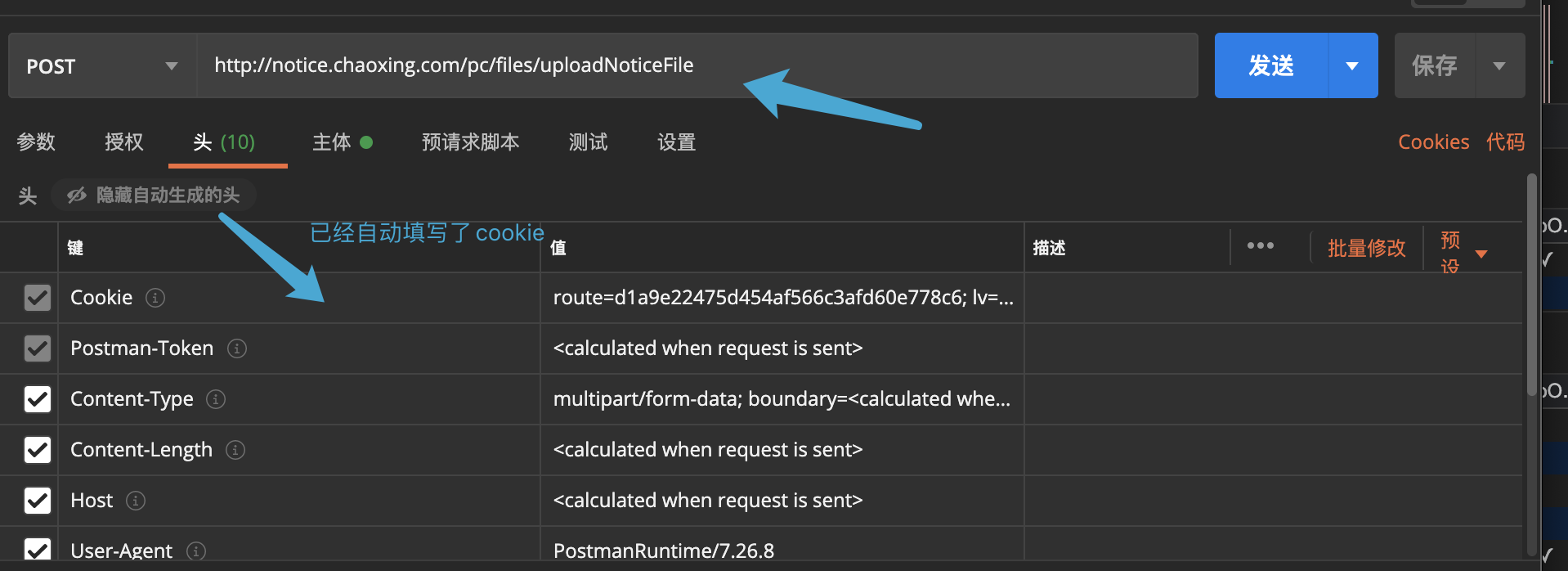Click the info icon beside Content-Length

[x=235, y=450]
